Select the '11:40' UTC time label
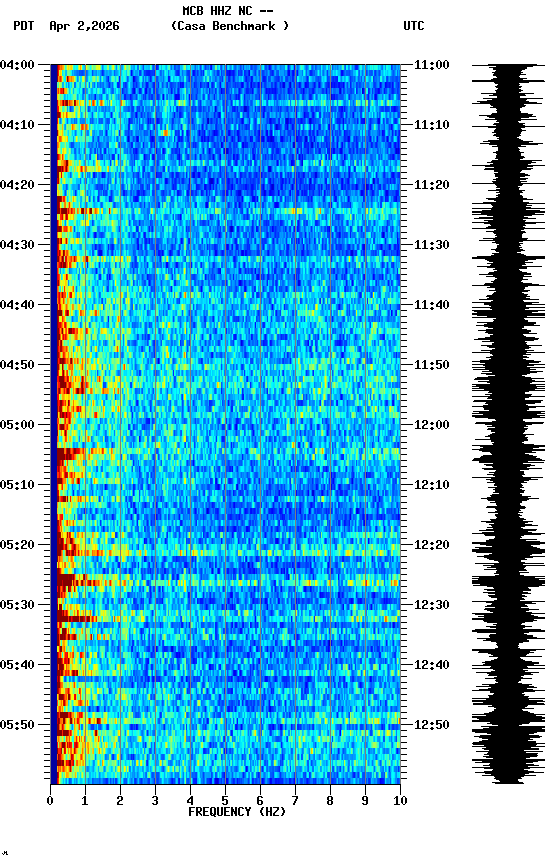This screenshot has height=864, width=552. 432,305
